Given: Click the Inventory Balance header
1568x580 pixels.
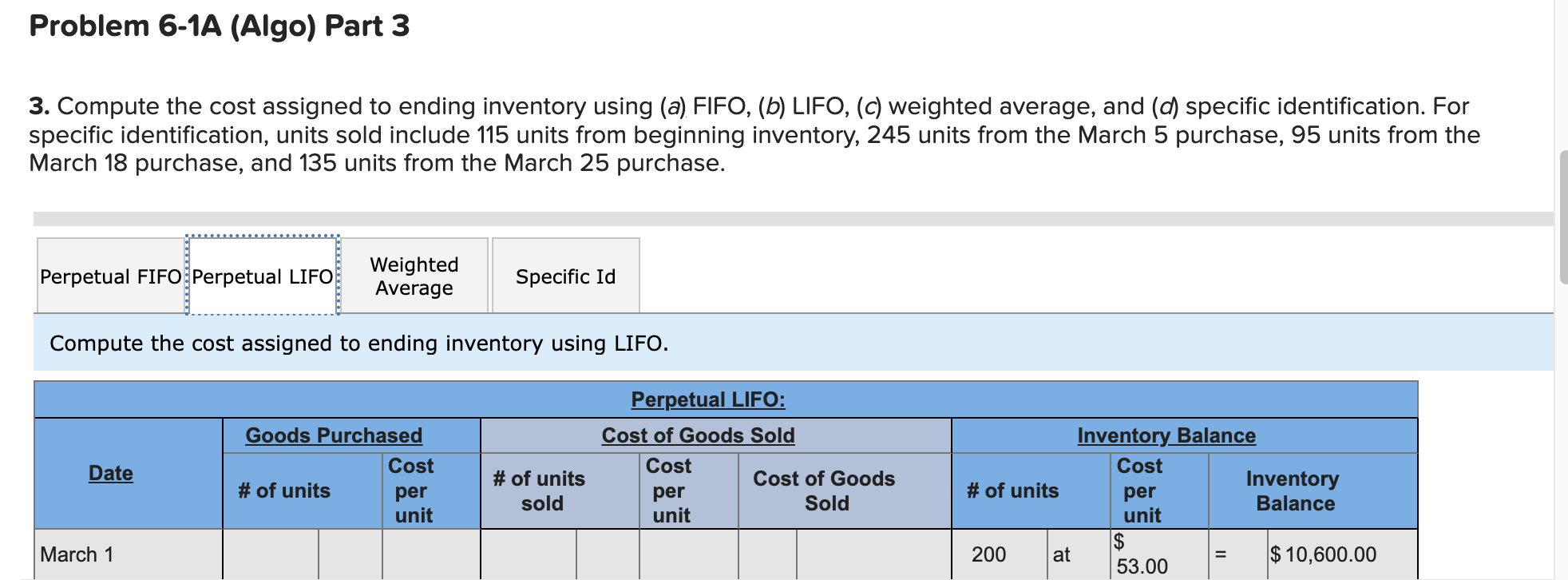Looking at the screenshot, I should [x=1166, y=435].
